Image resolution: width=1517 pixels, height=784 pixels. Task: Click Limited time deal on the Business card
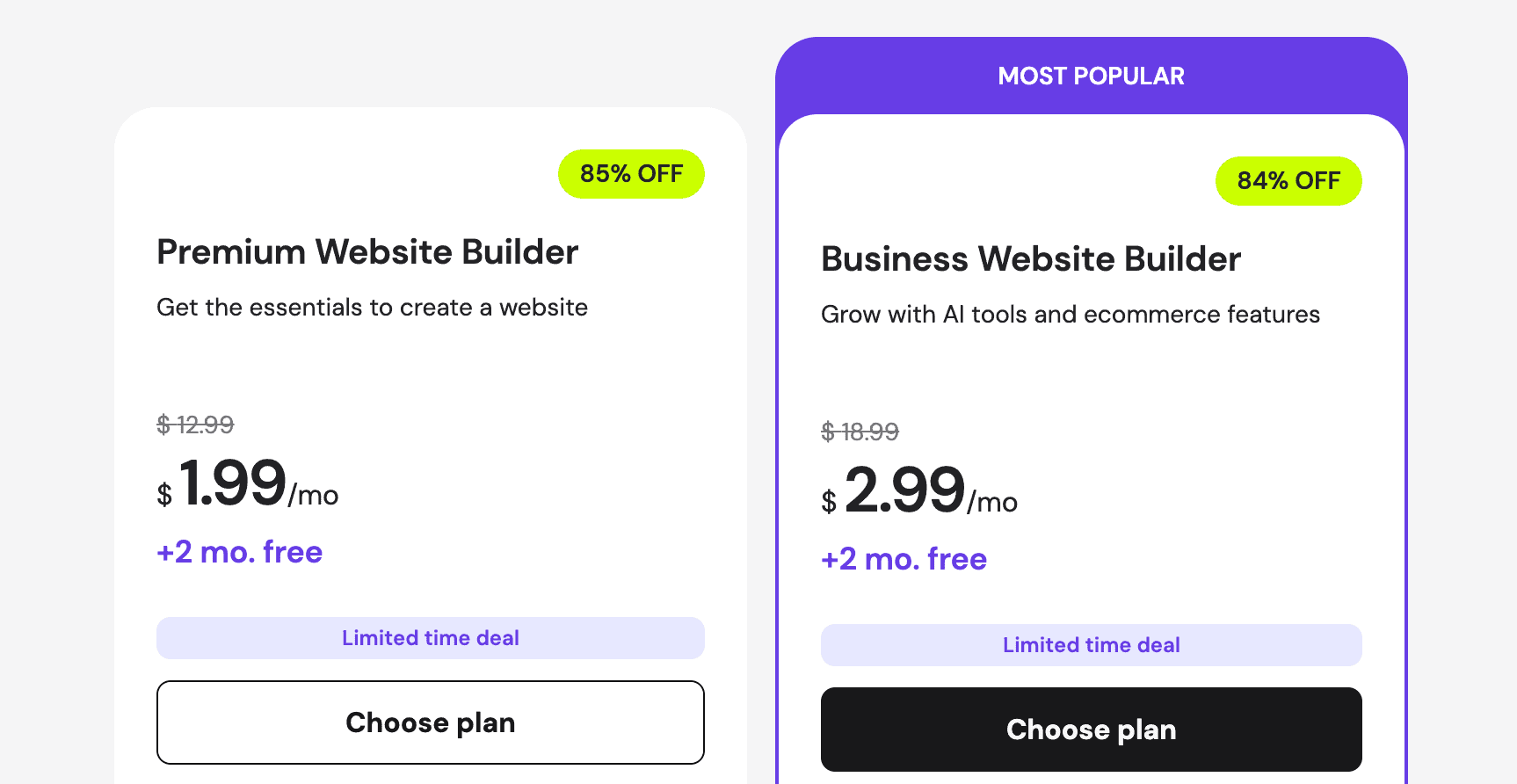(1091, 644)
